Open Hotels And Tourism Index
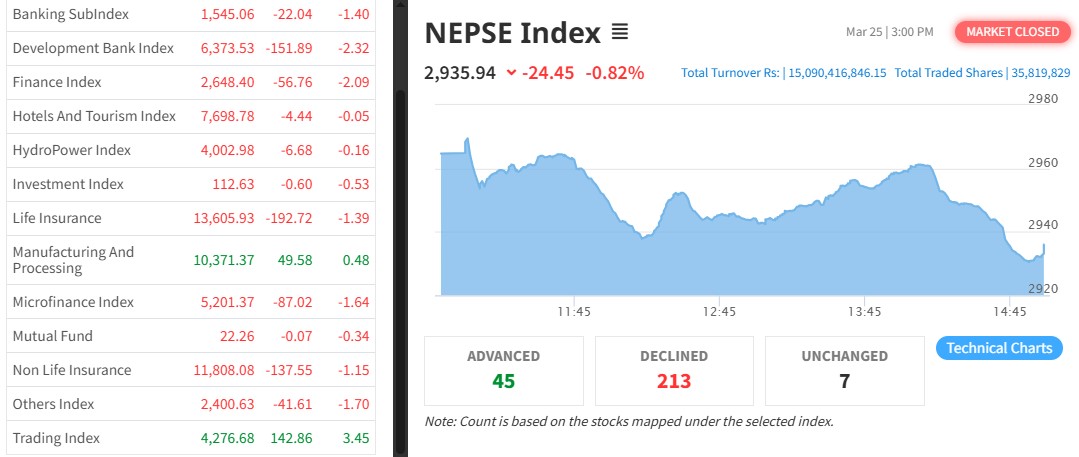The width and height of the screenshot is (1079, 457). pos(94,116)
